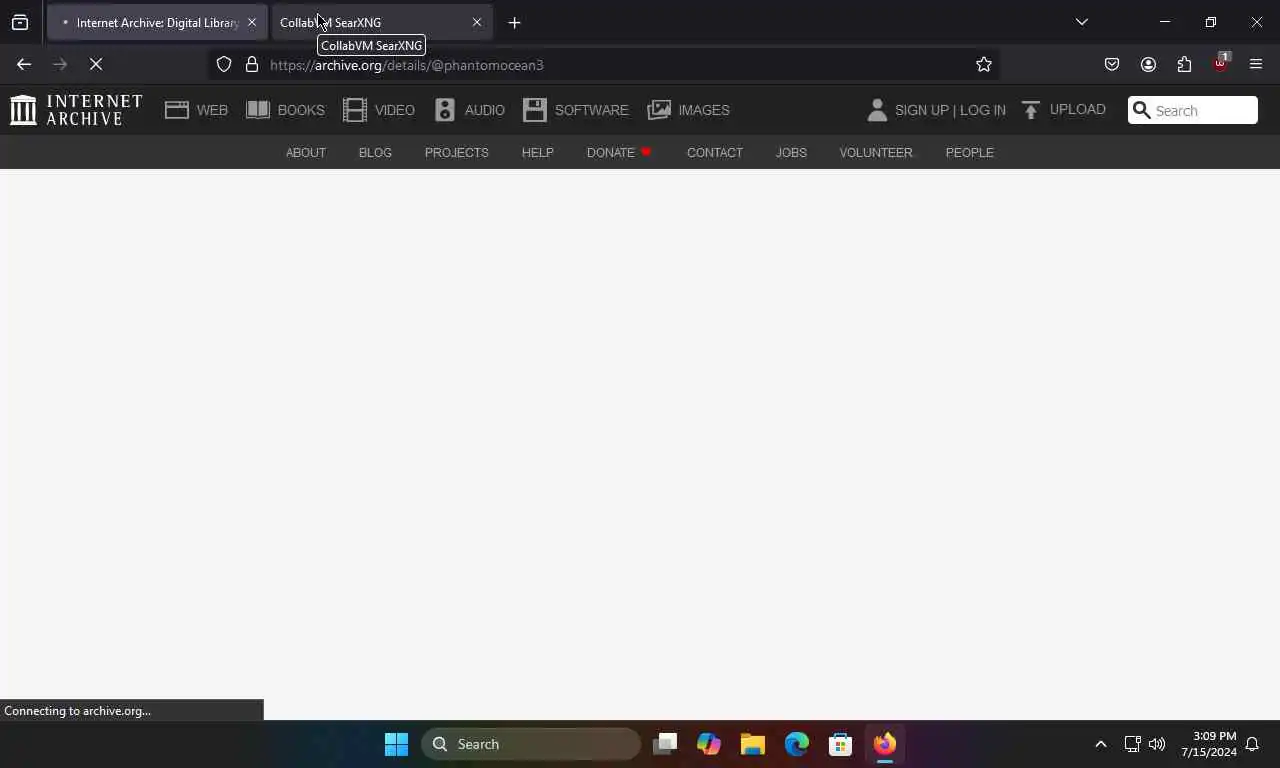Open the Upload page
Screen dimensions: 1280x768
coord(1063,109)
